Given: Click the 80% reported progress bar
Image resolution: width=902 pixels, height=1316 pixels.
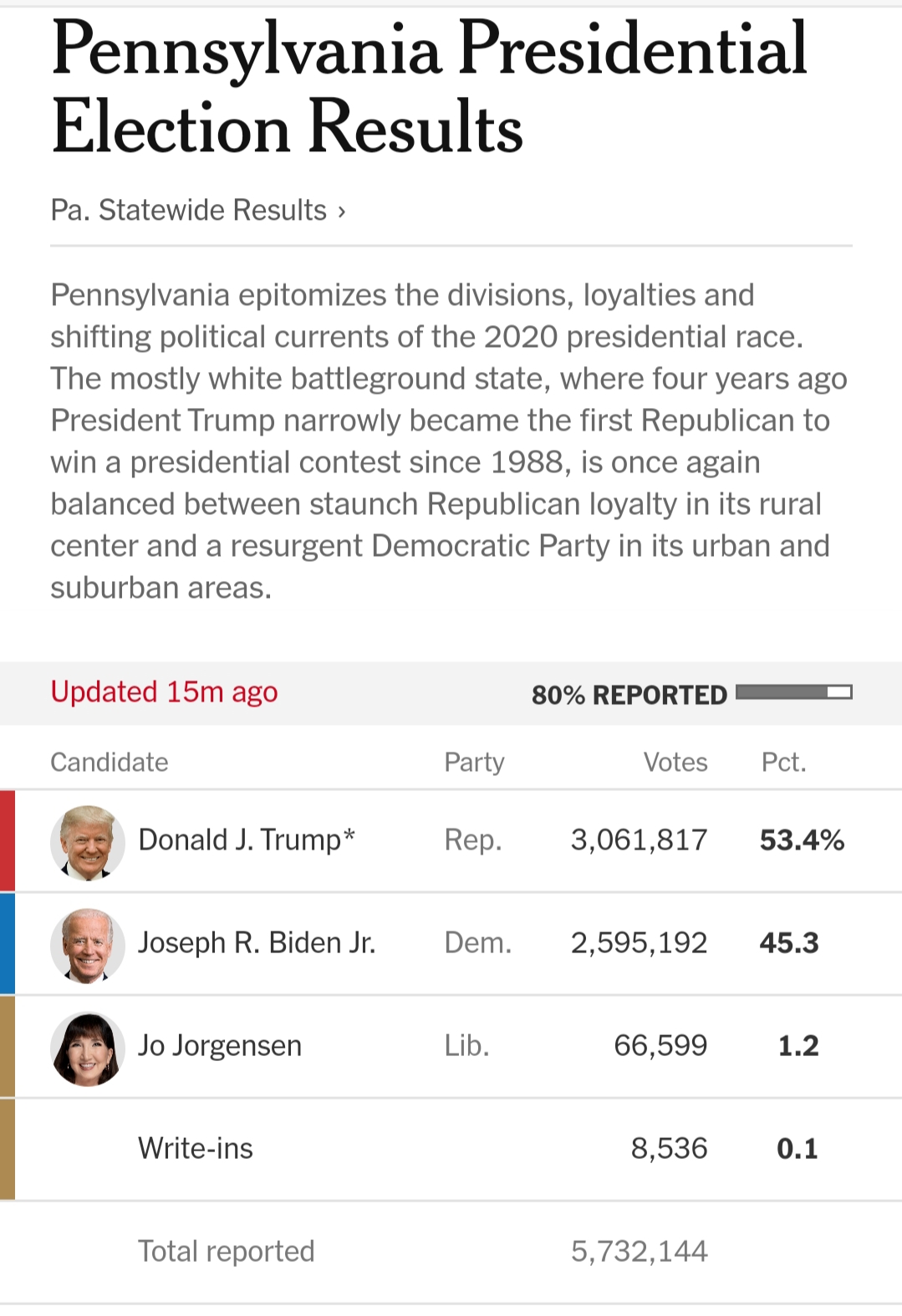Looking at the screenshot, I should 793,692.
